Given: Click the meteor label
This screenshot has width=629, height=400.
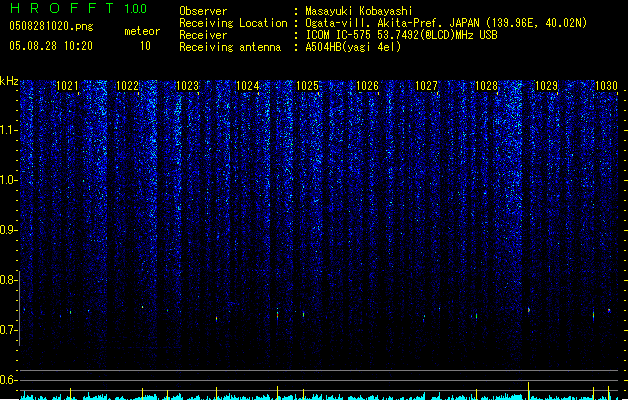Looking at the screenshot, I should coord(142,31).
